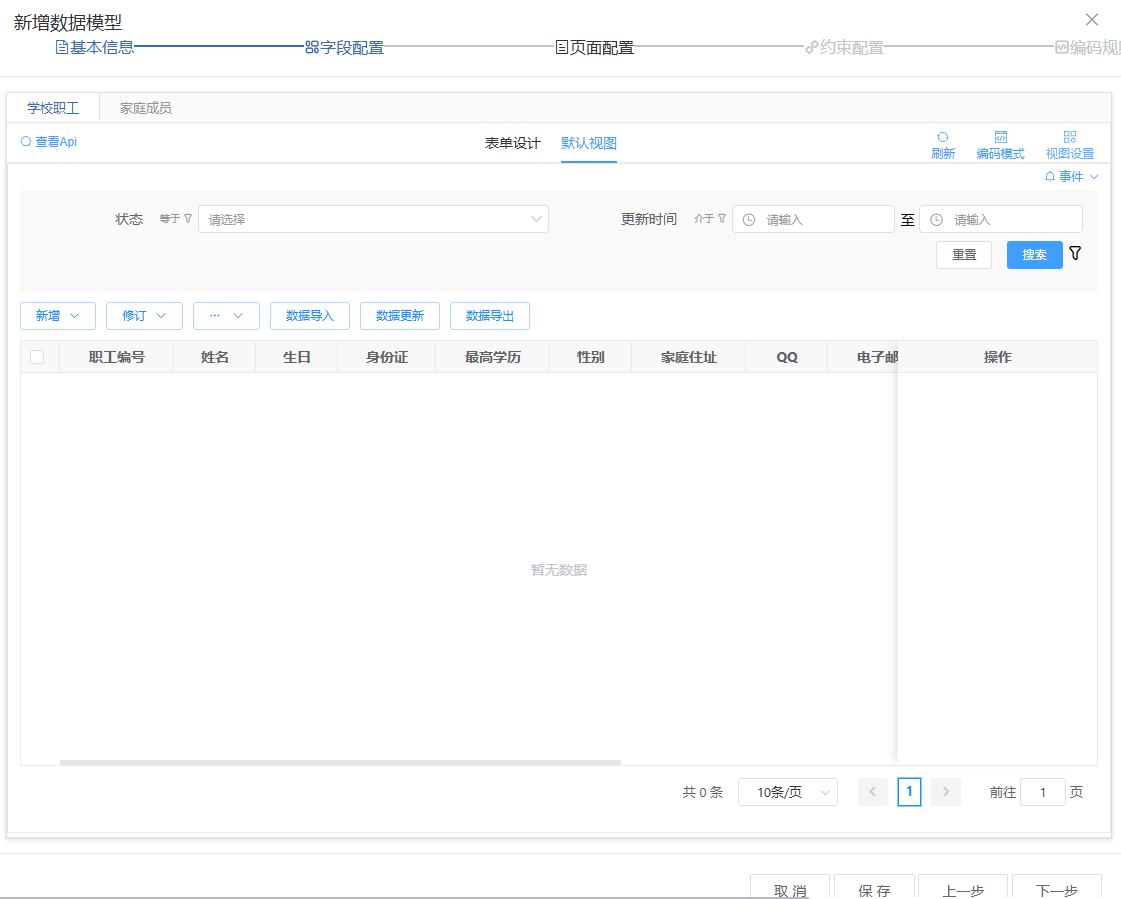
Task: Click the filter funnel icon beside 搜索
Action: tap(1075, 254)
